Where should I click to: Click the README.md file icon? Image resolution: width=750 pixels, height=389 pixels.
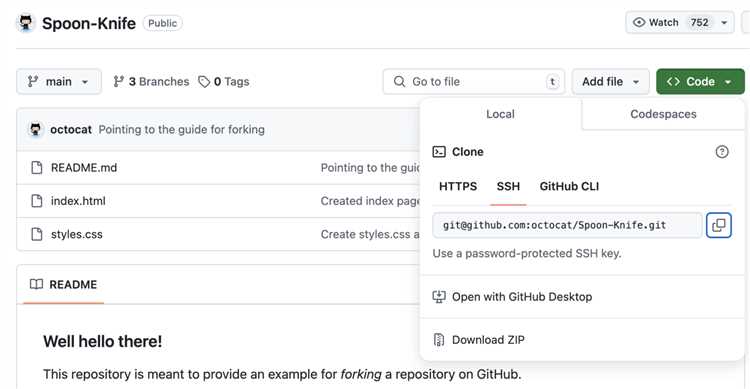36,167
